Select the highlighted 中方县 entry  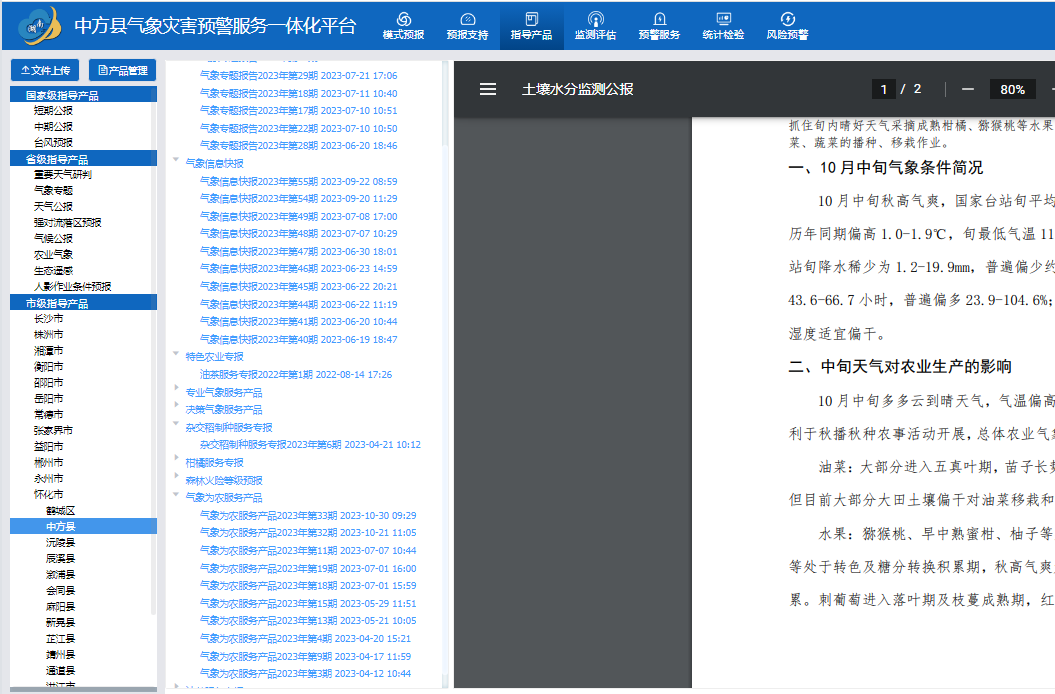pyautogui.click(x=83, y=526)
